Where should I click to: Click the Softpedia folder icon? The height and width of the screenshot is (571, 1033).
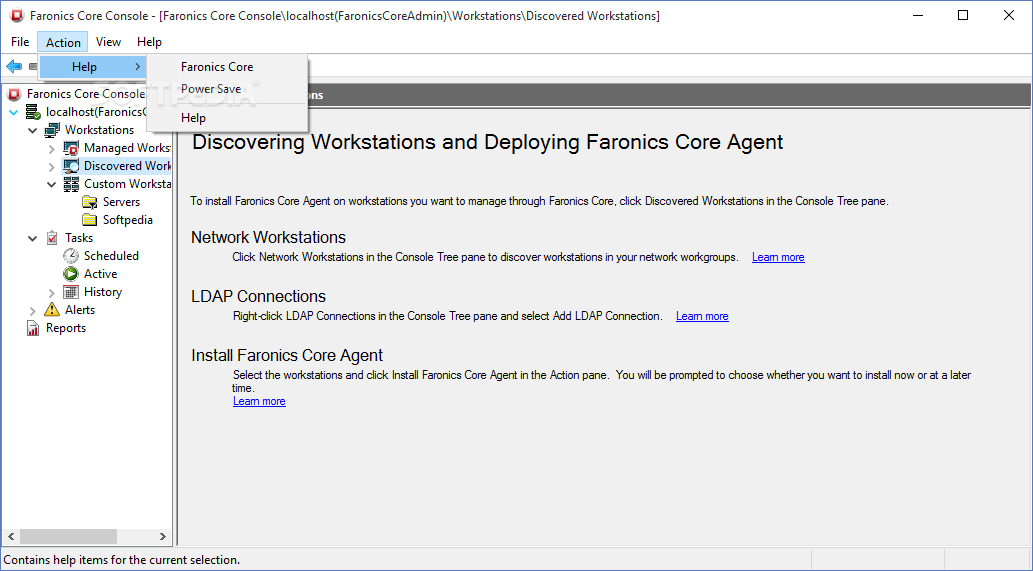click(x=90, y=220)
